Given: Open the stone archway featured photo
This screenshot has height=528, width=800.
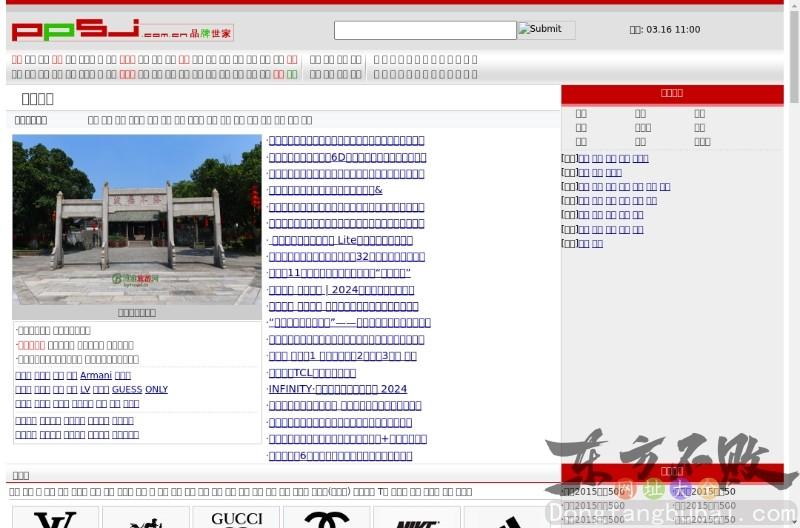Looking at the screenshot, I should click(x=137, y=219).
